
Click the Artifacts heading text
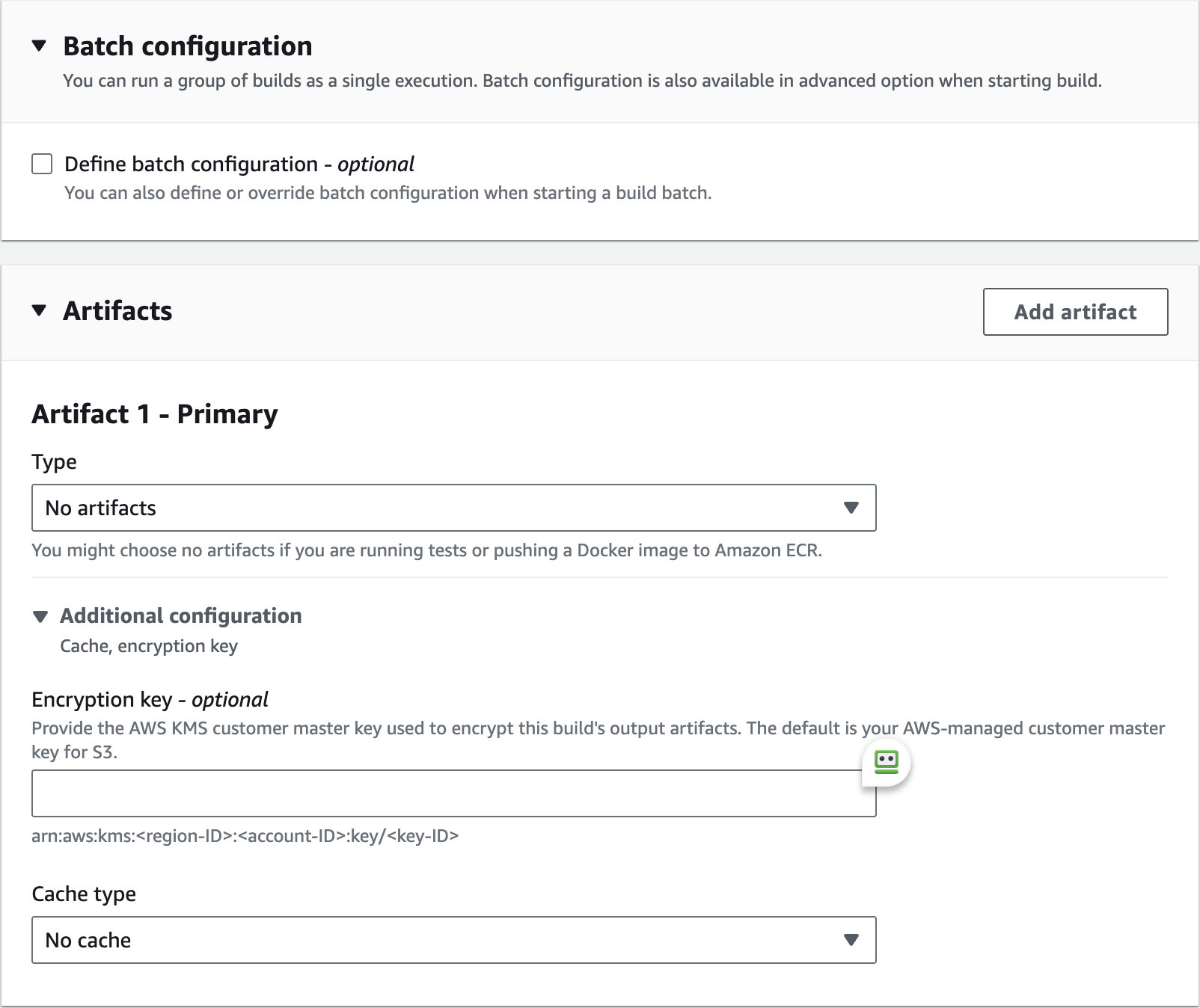117,311
